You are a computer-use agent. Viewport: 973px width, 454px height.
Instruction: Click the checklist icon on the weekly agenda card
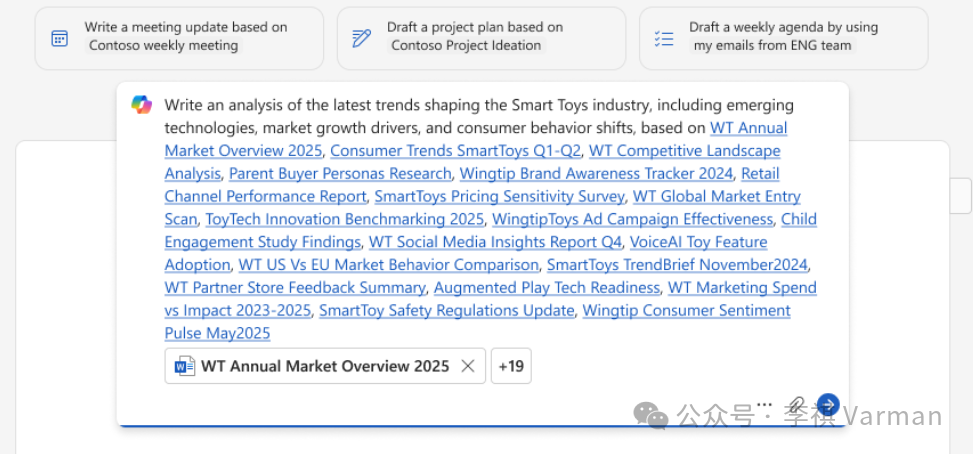[664, 38]
